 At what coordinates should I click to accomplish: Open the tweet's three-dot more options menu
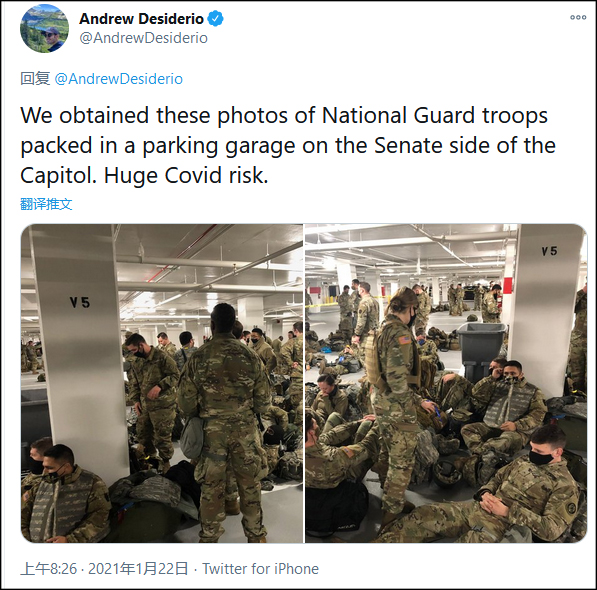point(578,18)
